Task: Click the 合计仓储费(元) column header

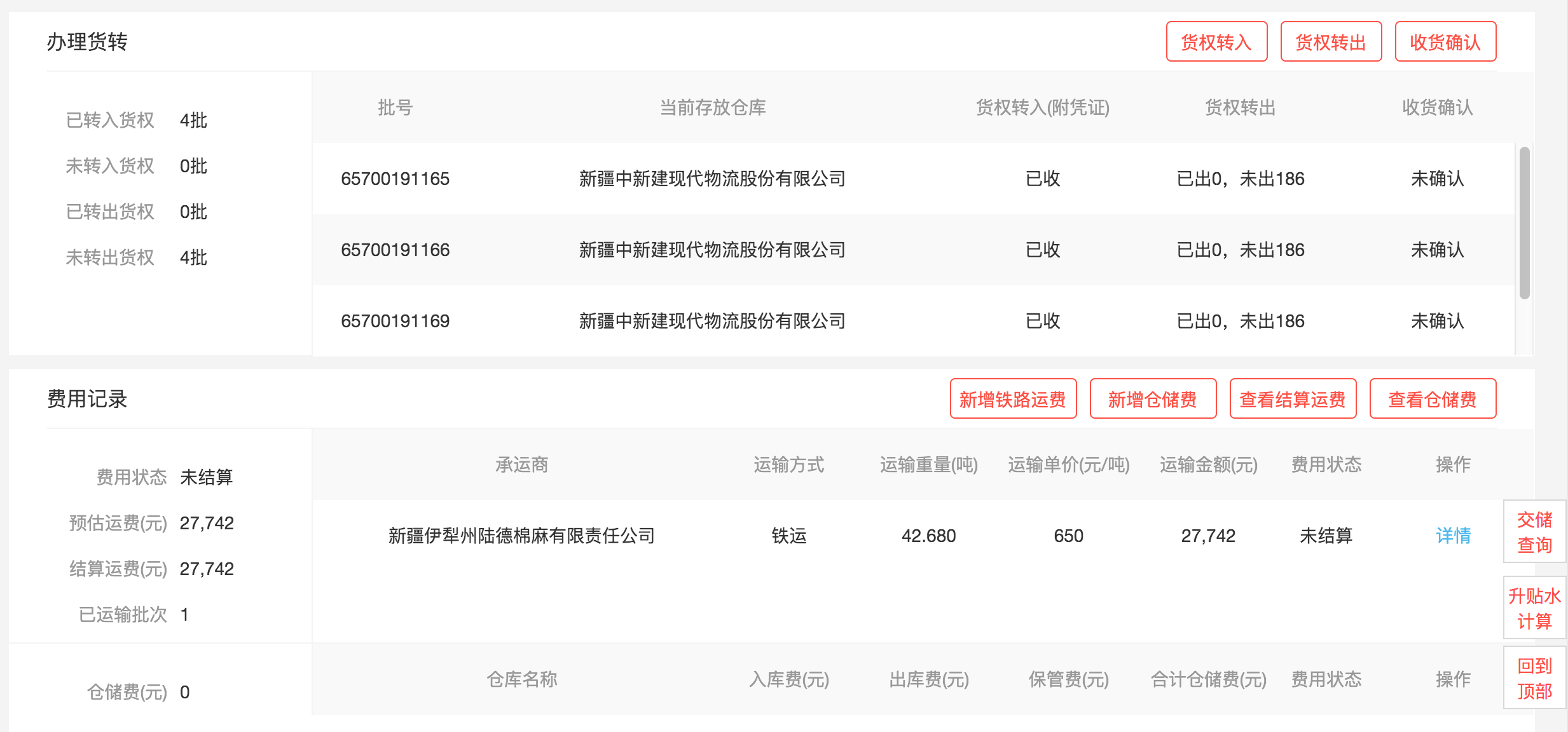Action: click(x=1208, y=679)
